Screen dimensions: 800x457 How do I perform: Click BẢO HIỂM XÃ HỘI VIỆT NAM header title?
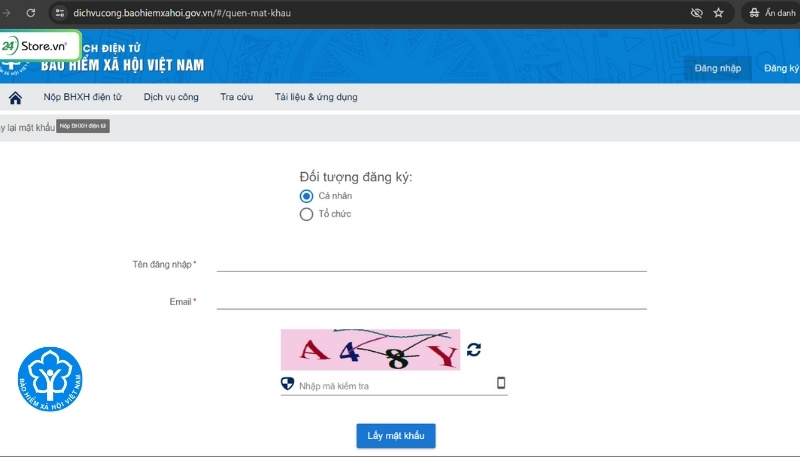click(x=122, y=65)
